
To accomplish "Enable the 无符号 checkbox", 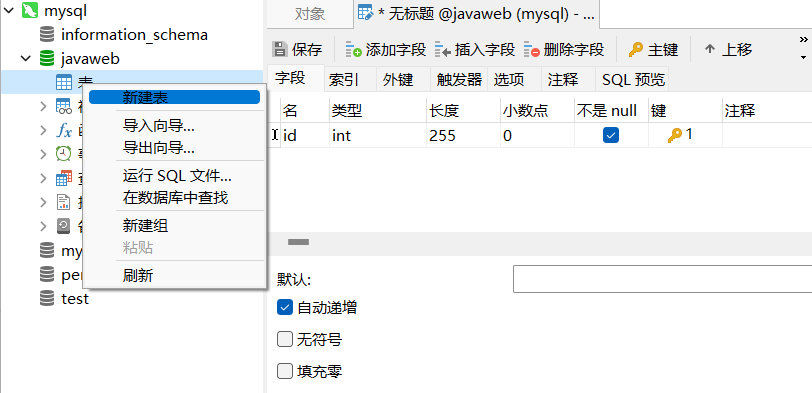I will tap(285, 340).
